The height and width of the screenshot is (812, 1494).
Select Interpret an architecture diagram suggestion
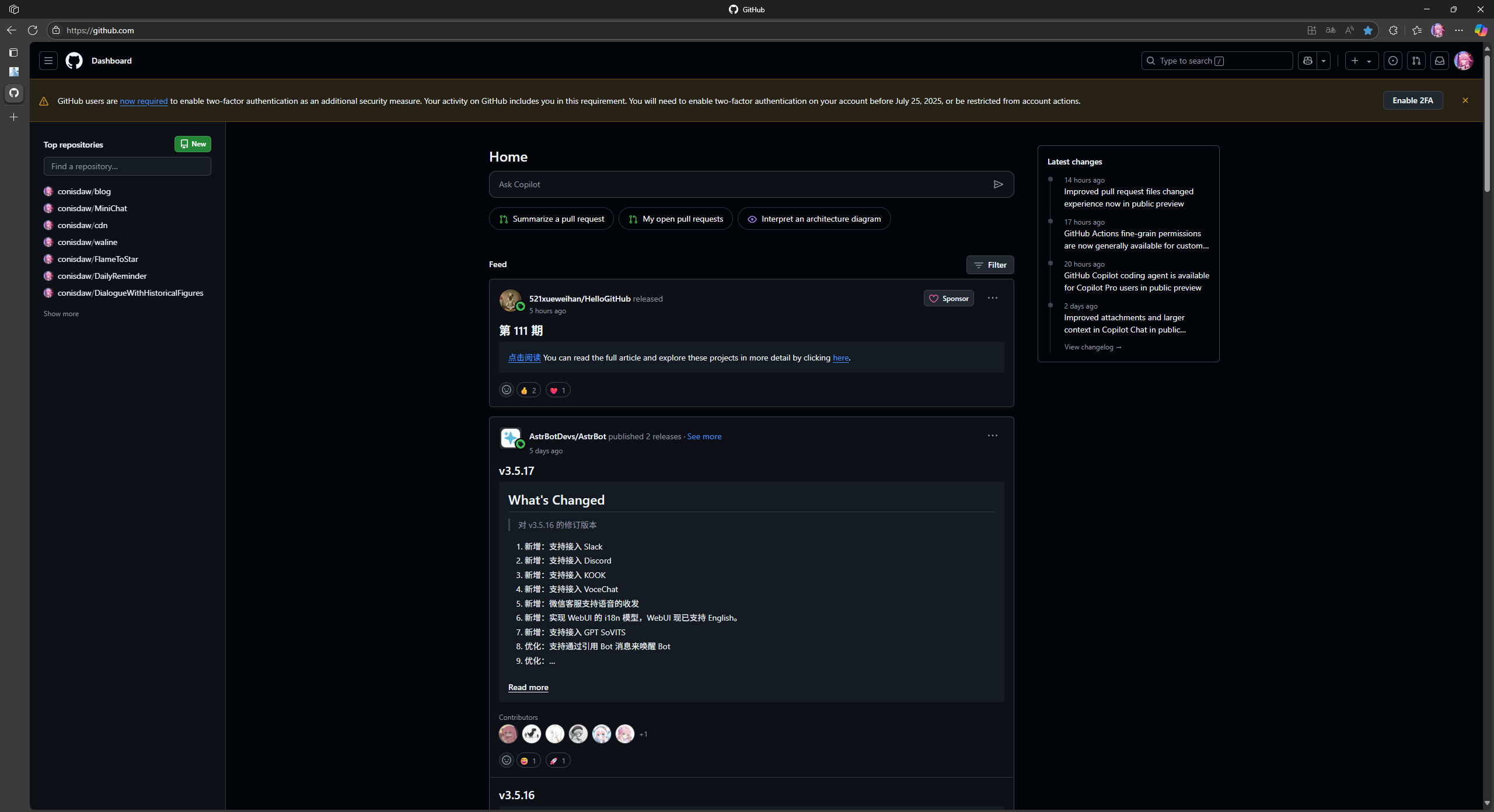814,219
